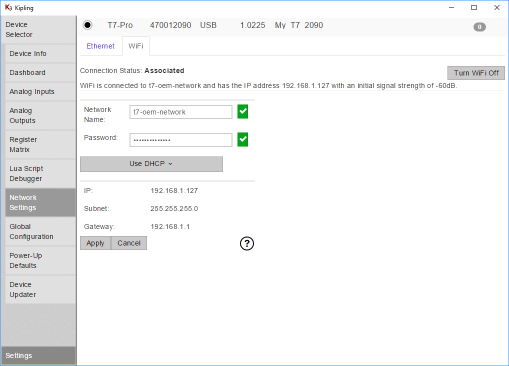Click the Kipling logo in title bar

point(8,7)
